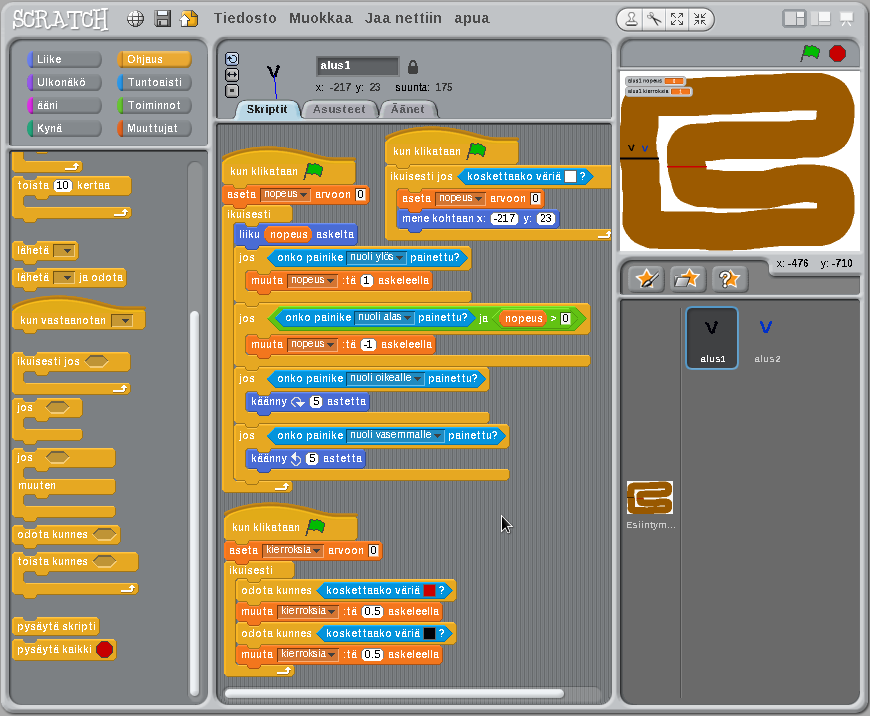870x716 pixels.
Task: Click the sprite name field 'alus1'
Action: point(357,65)
